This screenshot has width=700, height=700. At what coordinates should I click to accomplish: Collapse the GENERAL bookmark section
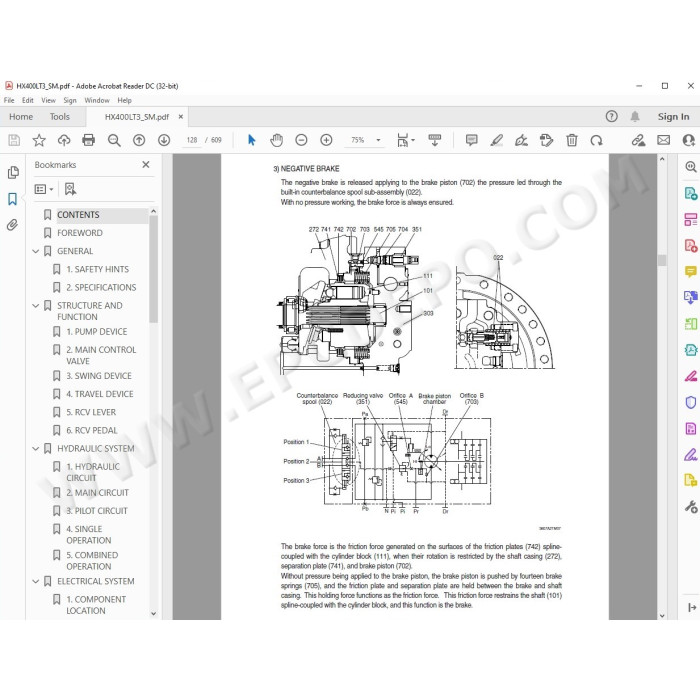[36, 251]
